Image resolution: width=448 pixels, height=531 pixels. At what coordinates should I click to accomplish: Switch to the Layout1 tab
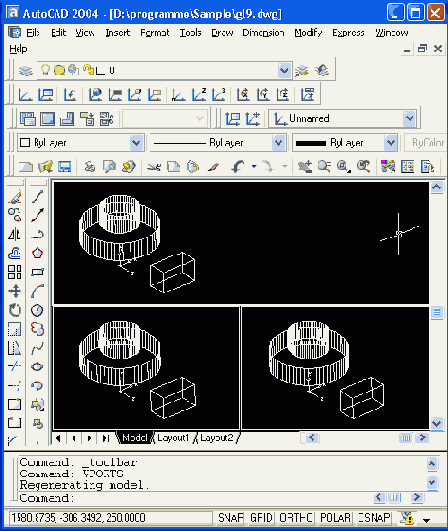point(173,438)
